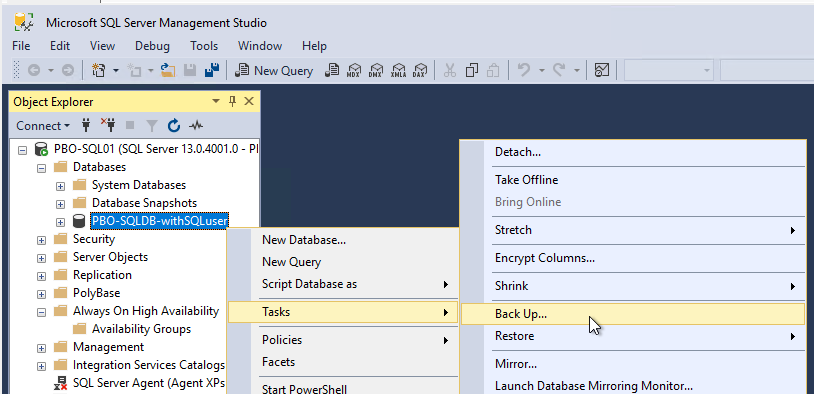Image resolution: width=814 pixels, height=394 pixels.
Task: Click the Navigate Forward icon
Action: coord(68,70)
